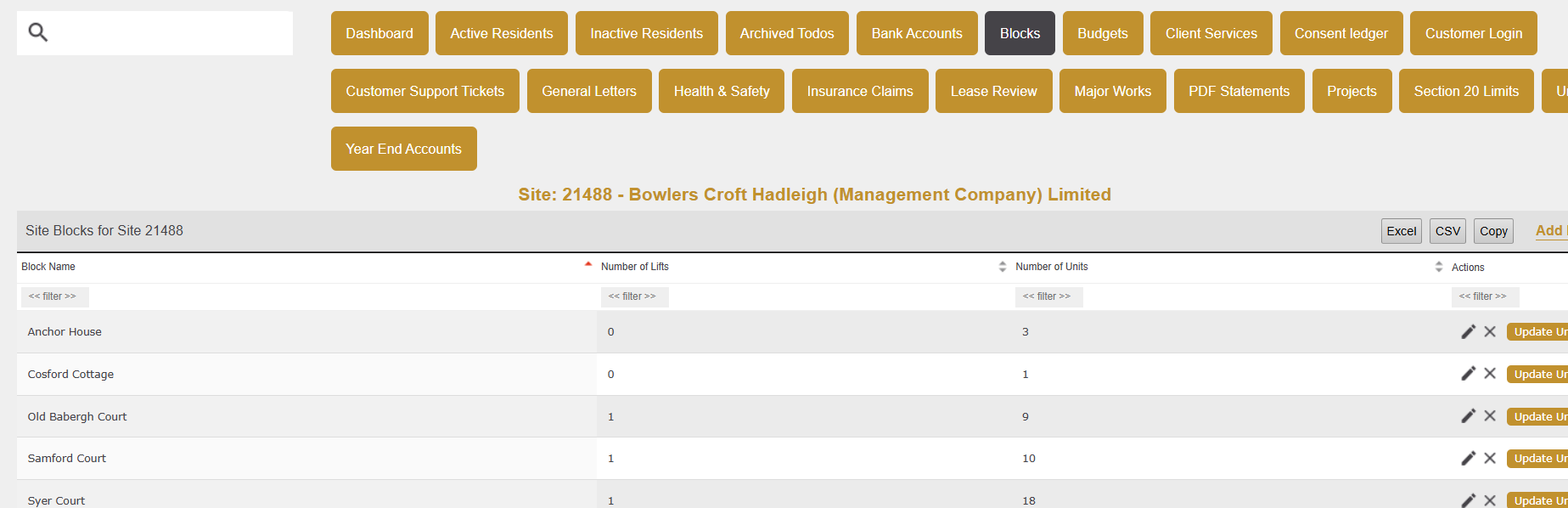Image resolution: width=1568 pixels, height=508 pixels.
Task: Click the Add link
Action: 1551,231
